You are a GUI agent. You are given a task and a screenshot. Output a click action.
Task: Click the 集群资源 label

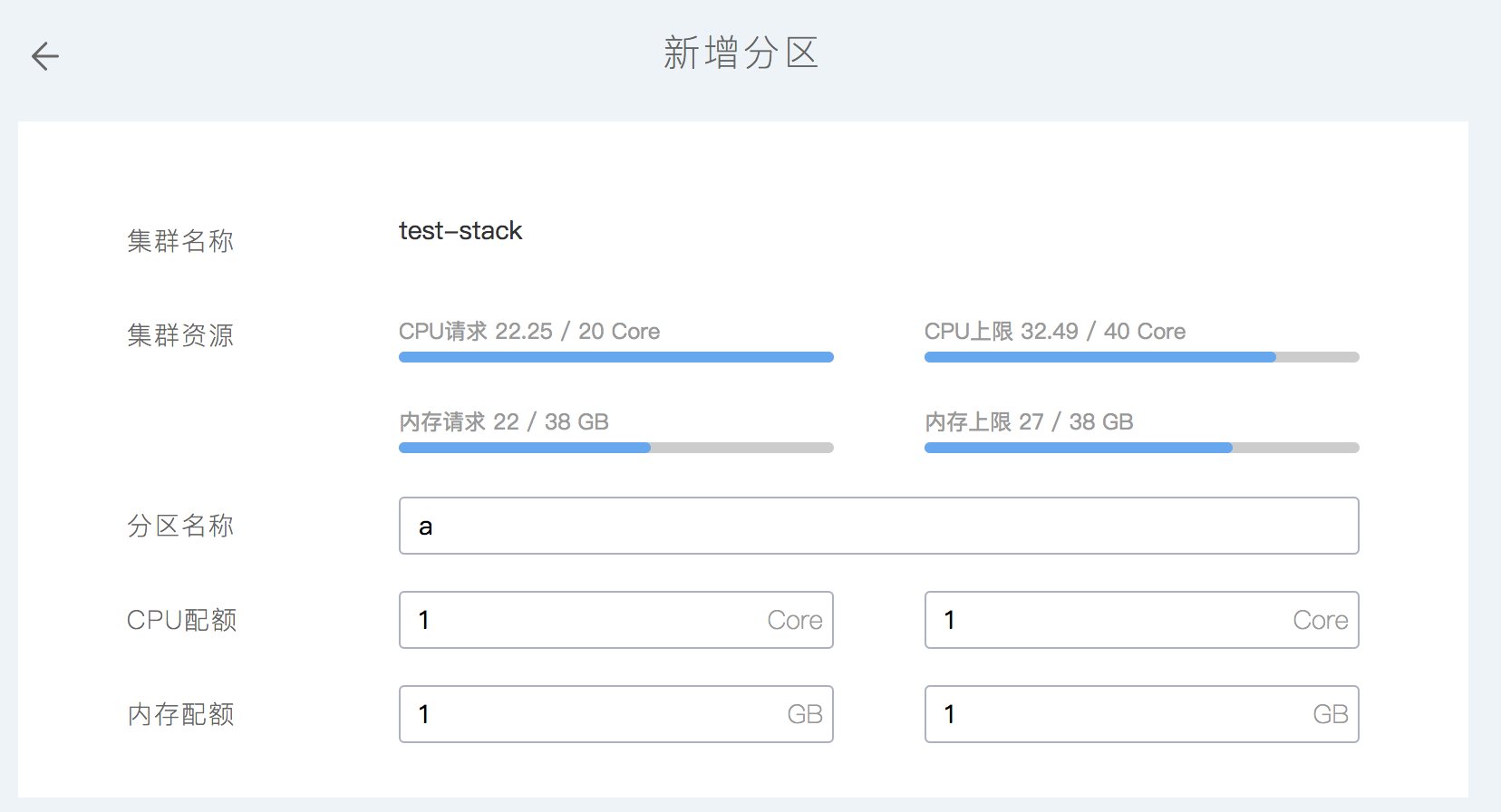click(x=180, y=335)
